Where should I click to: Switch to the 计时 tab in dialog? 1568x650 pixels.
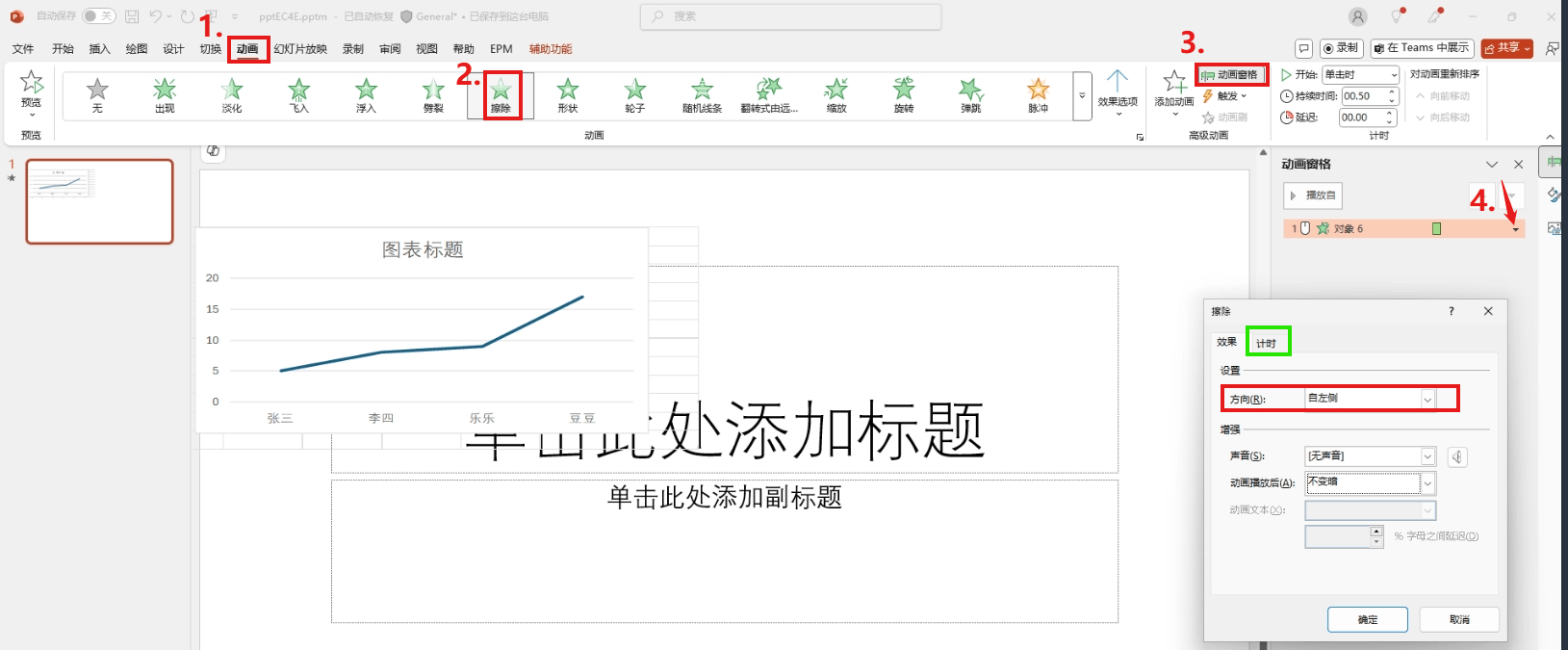click(1267, 343)
